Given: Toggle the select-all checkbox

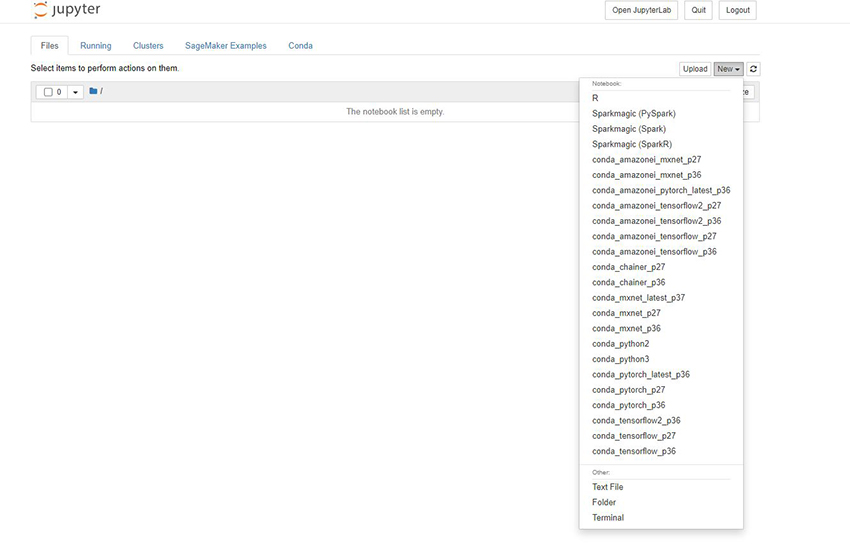Looking at the screenshot, I should coord(48,92).
